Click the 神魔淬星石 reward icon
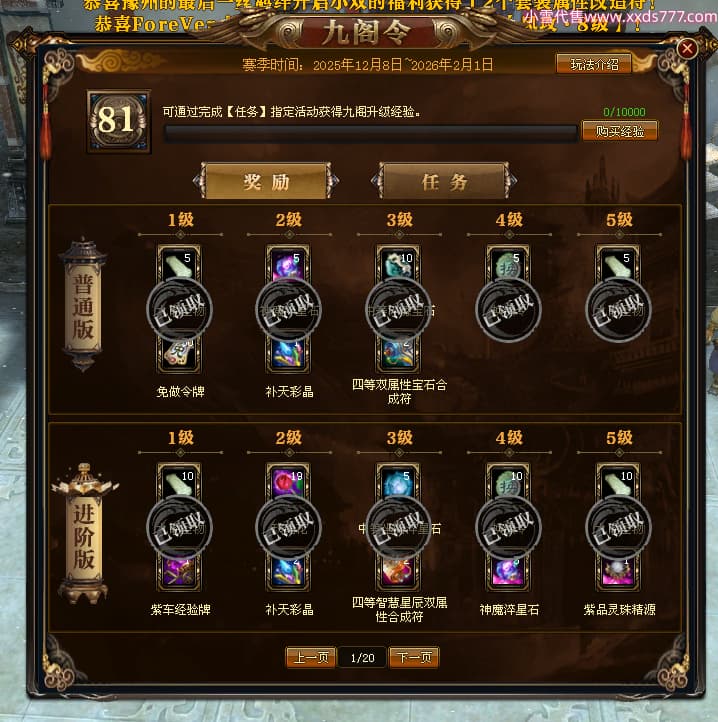Image resolution: width=718 pixels, height=722 pixels. pos(508,571)
